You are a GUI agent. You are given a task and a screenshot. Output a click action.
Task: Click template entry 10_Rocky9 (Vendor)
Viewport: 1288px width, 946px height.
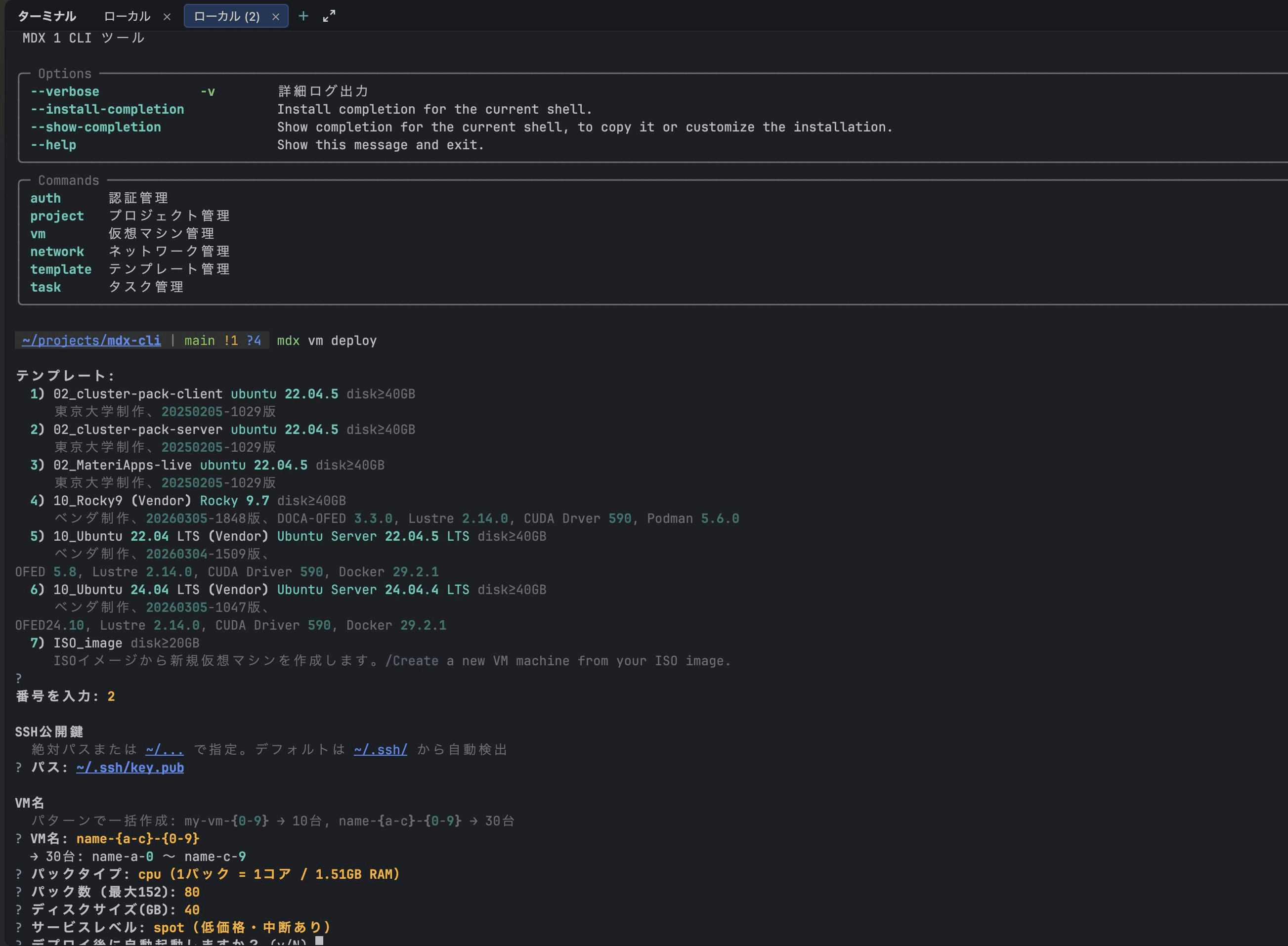click(x=123, y=501)
